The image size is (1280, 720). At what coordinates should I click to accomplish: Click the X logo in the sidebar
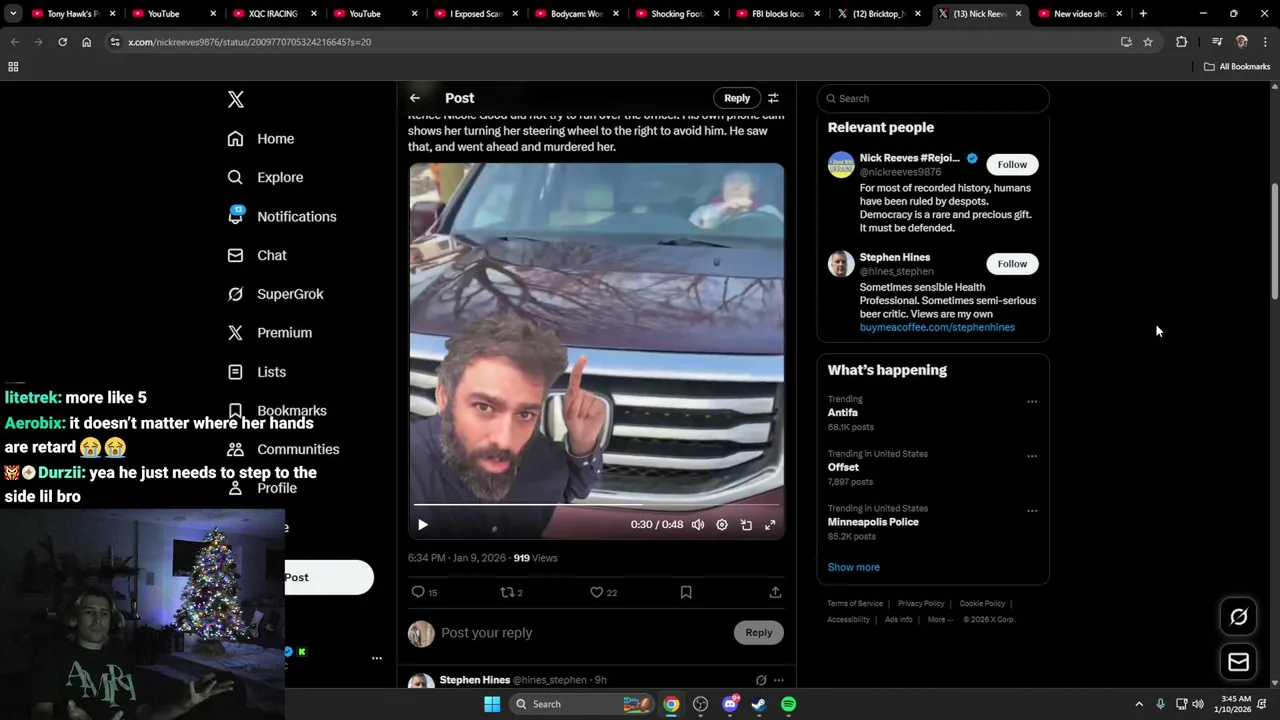tap(235, 99)
